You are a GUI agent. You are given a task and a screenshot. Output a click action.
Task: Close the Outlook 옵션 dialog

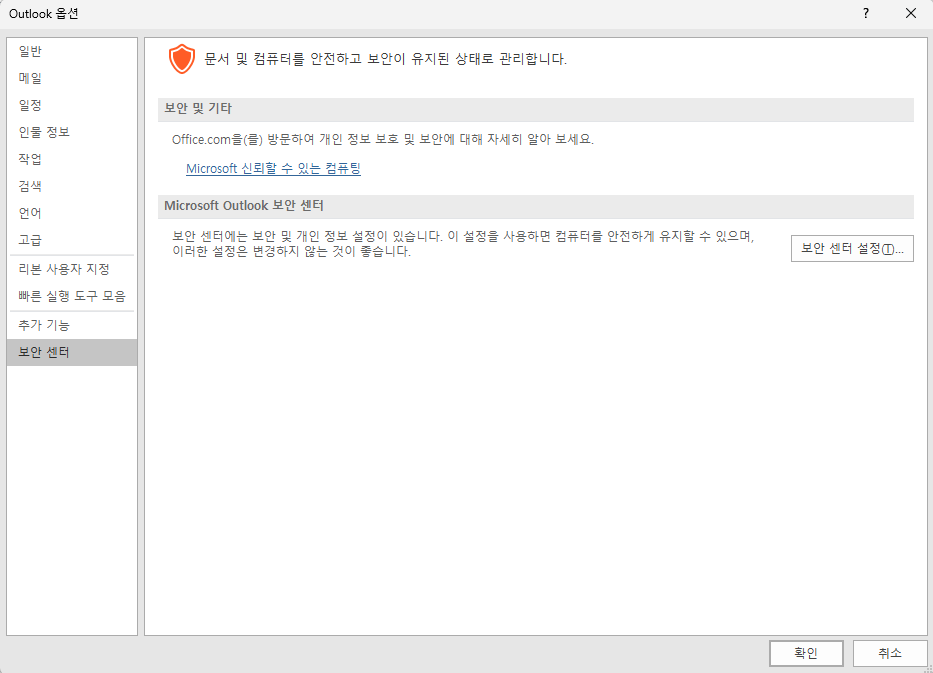pyautogui.click(x=910, y=13)
